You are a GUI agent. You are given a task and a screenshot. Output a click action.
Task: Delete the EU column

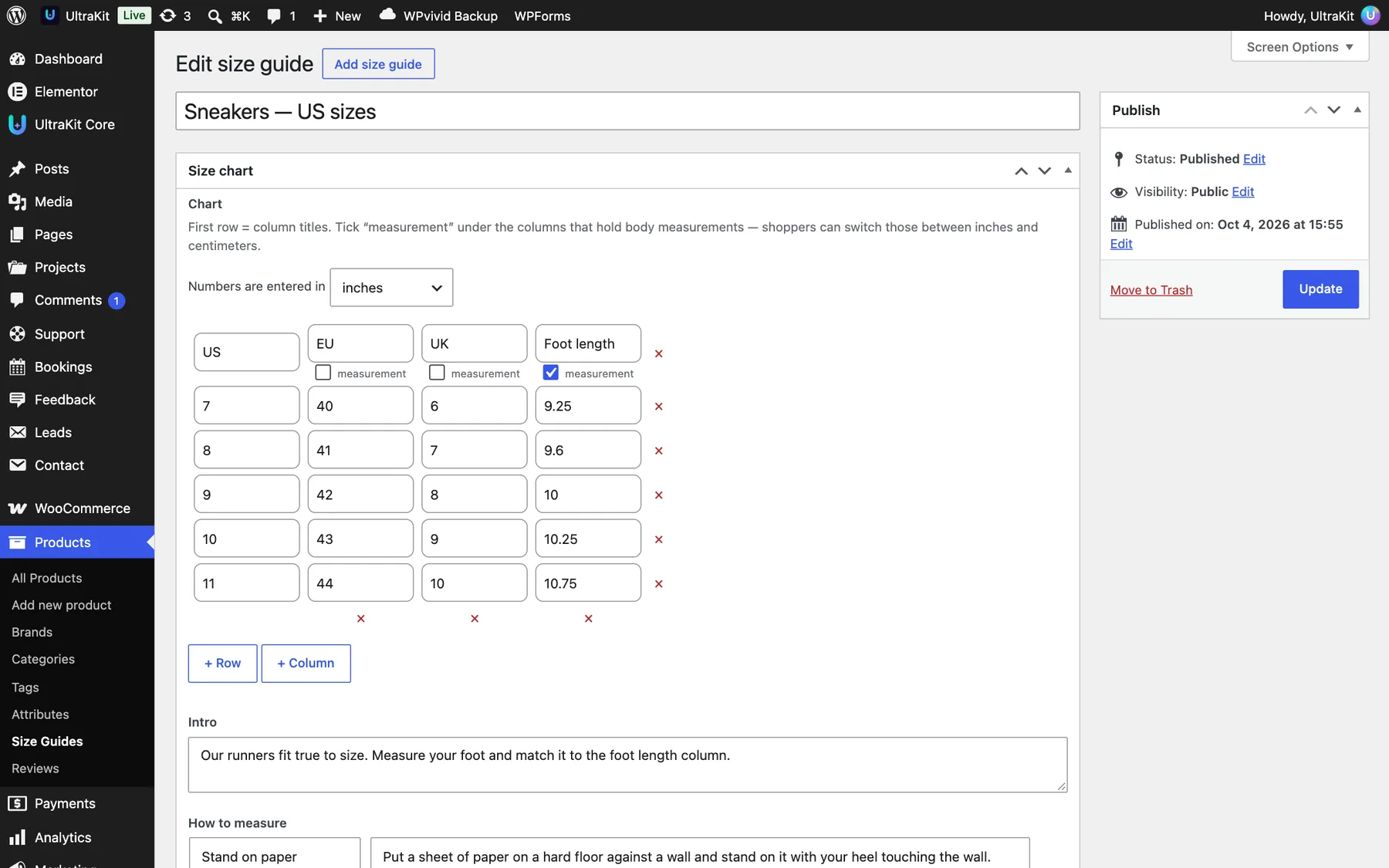point(360,619)
